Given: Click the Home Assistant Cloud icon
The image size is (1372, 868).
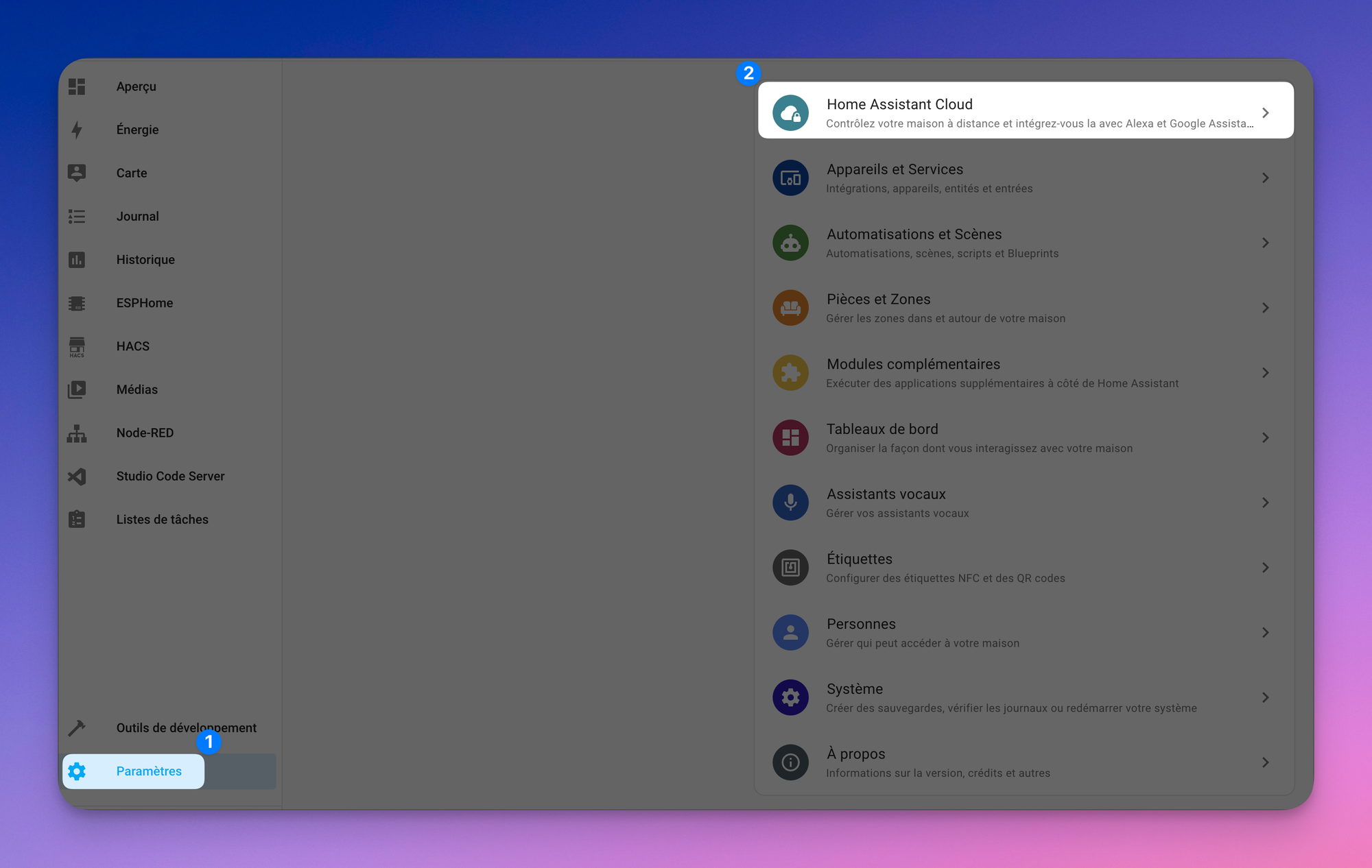Looking at the screenshot, I should pos(790,113).
